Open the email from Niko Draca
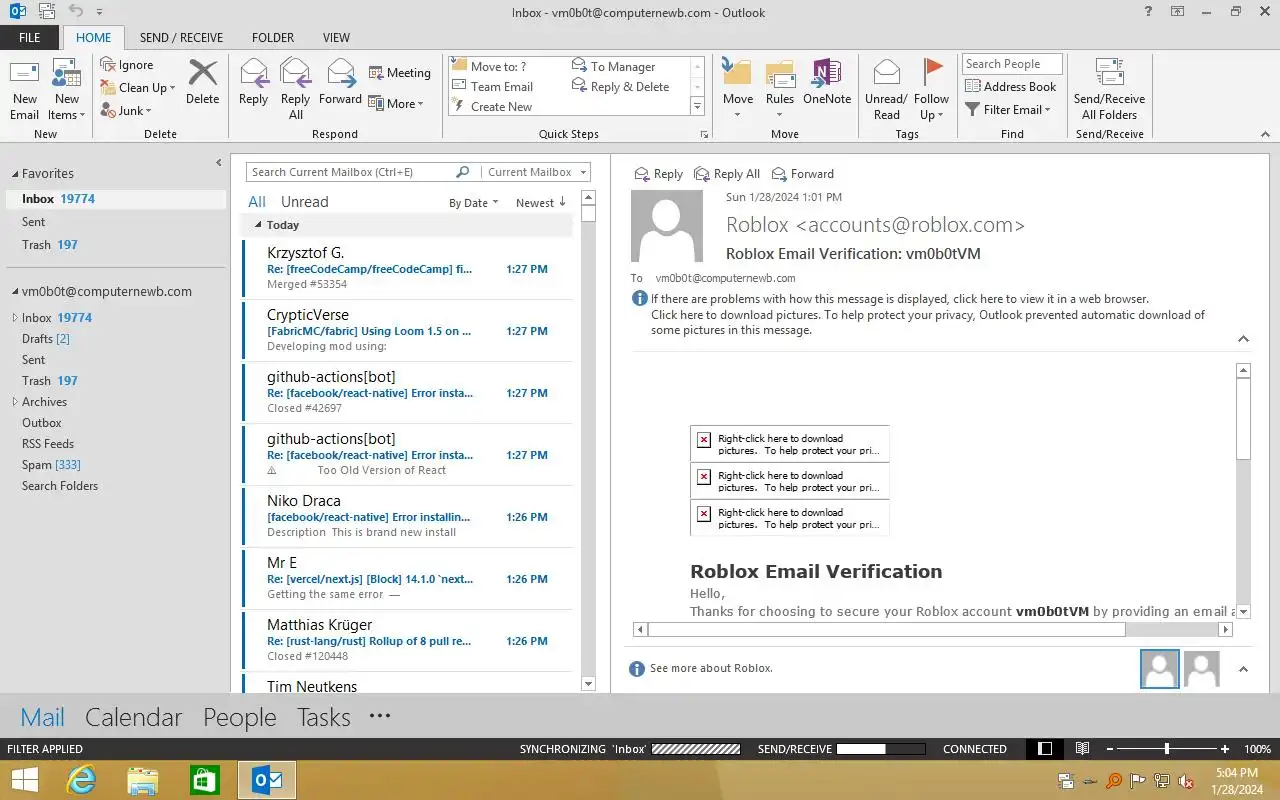Viewport: 1280px width, 800px height. click(x=407, y=516)
